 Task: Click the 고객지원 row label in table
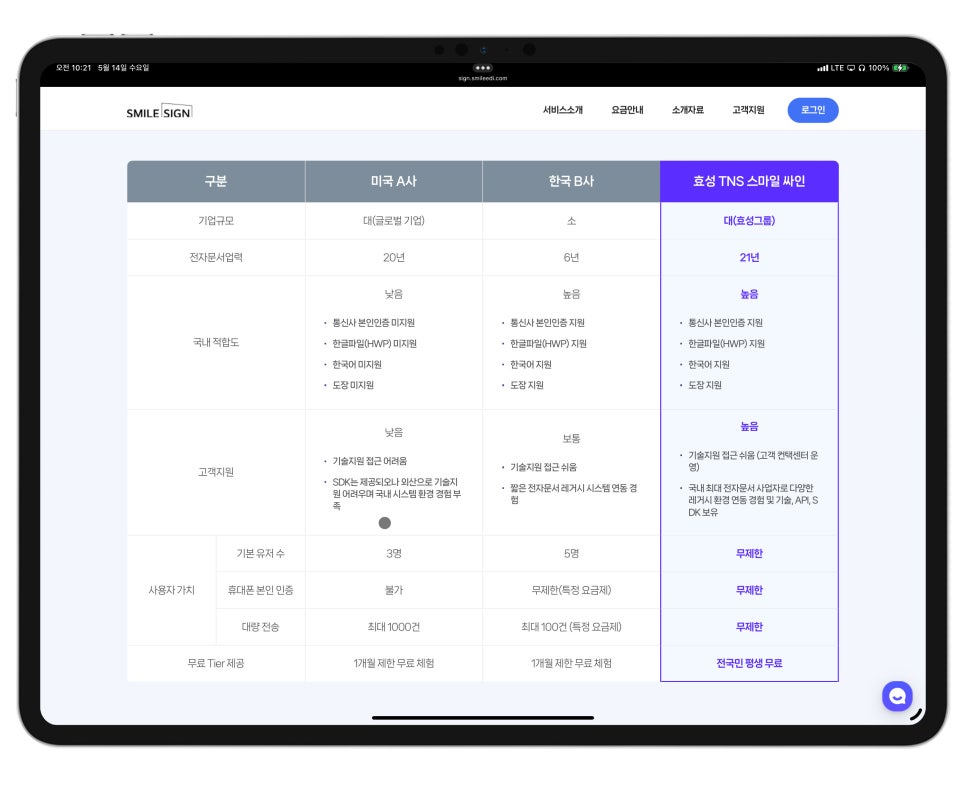(x=216, y=472)
